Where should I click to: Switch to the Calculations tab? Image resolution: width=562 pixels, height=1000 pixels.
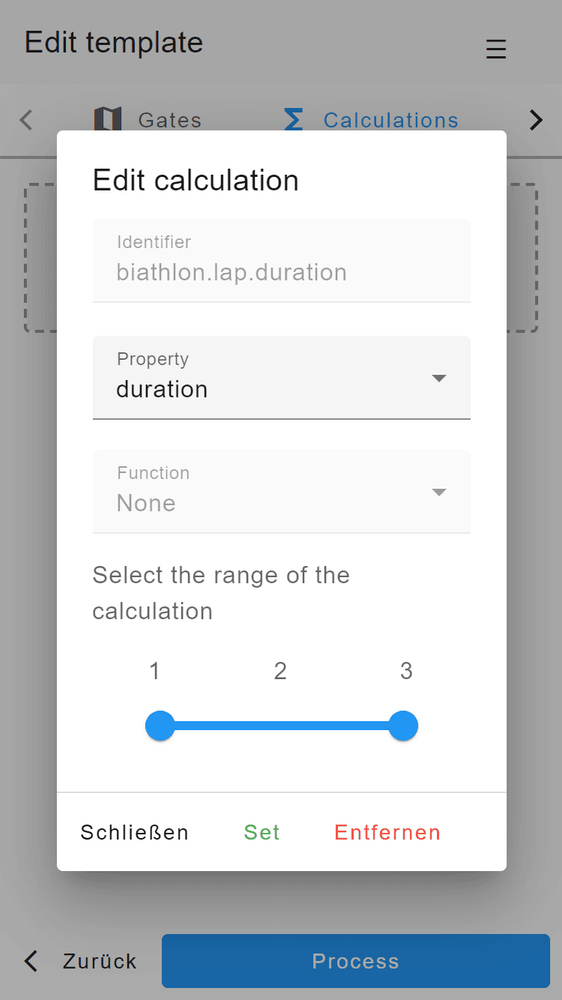371,119
